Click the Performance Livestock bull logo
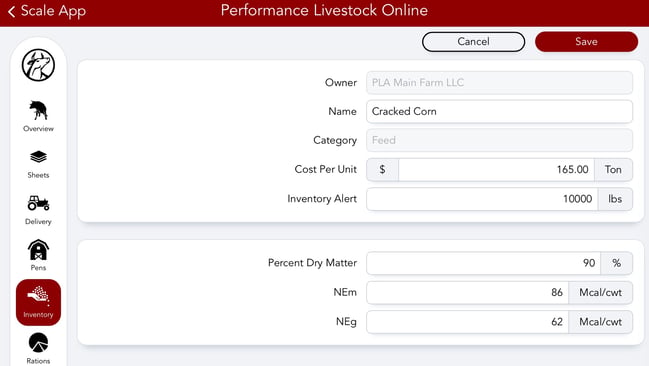 click(x=38, y=65)
